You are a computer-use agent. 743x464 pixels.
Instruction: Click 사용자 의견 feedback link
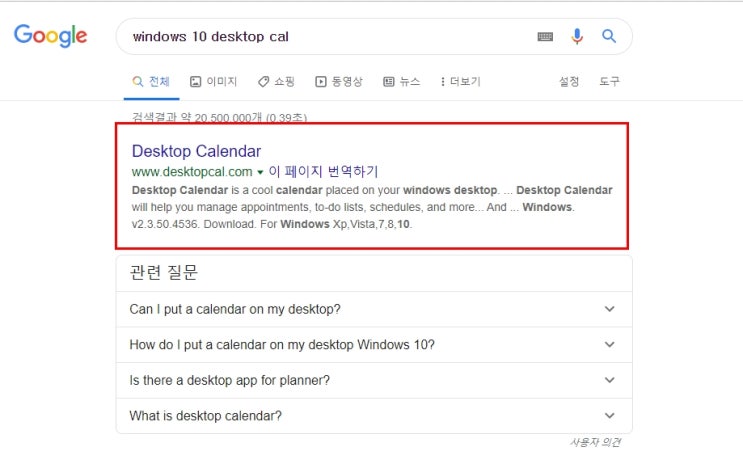click(x=595, y=442)
